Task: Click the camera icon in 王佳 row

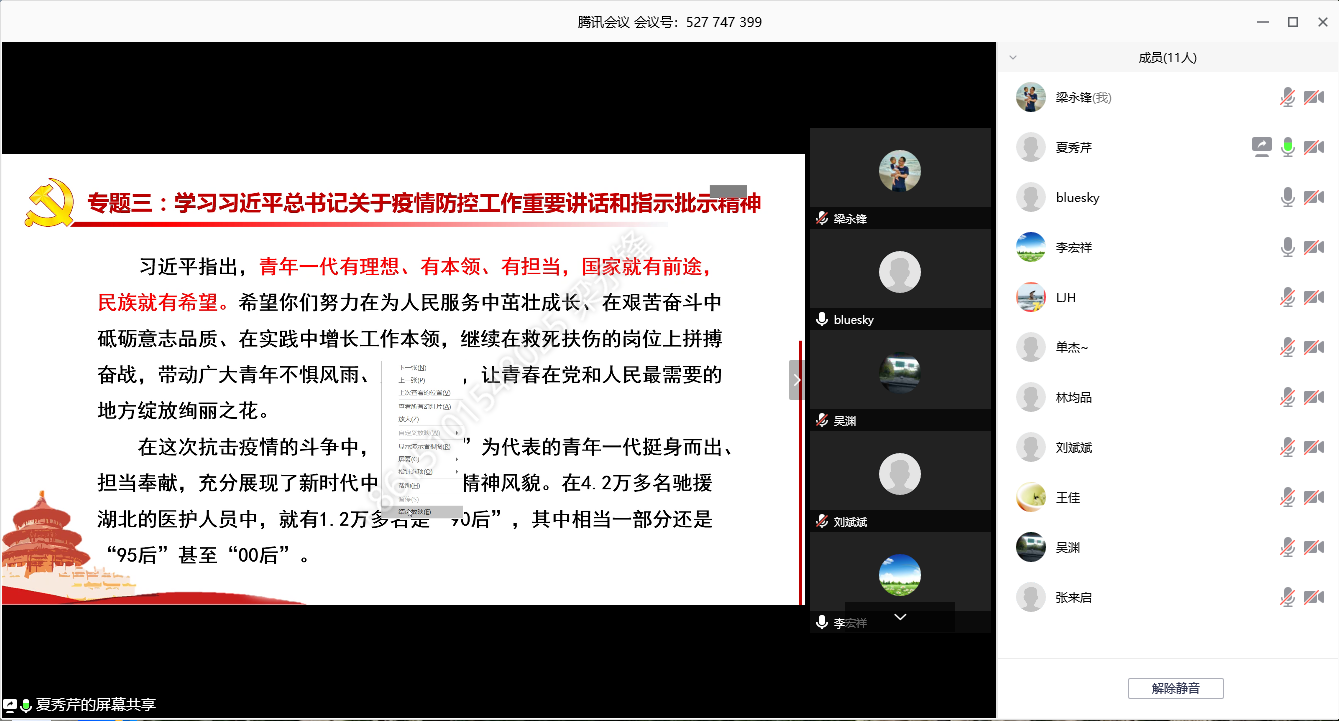Action: point(1314,497)
